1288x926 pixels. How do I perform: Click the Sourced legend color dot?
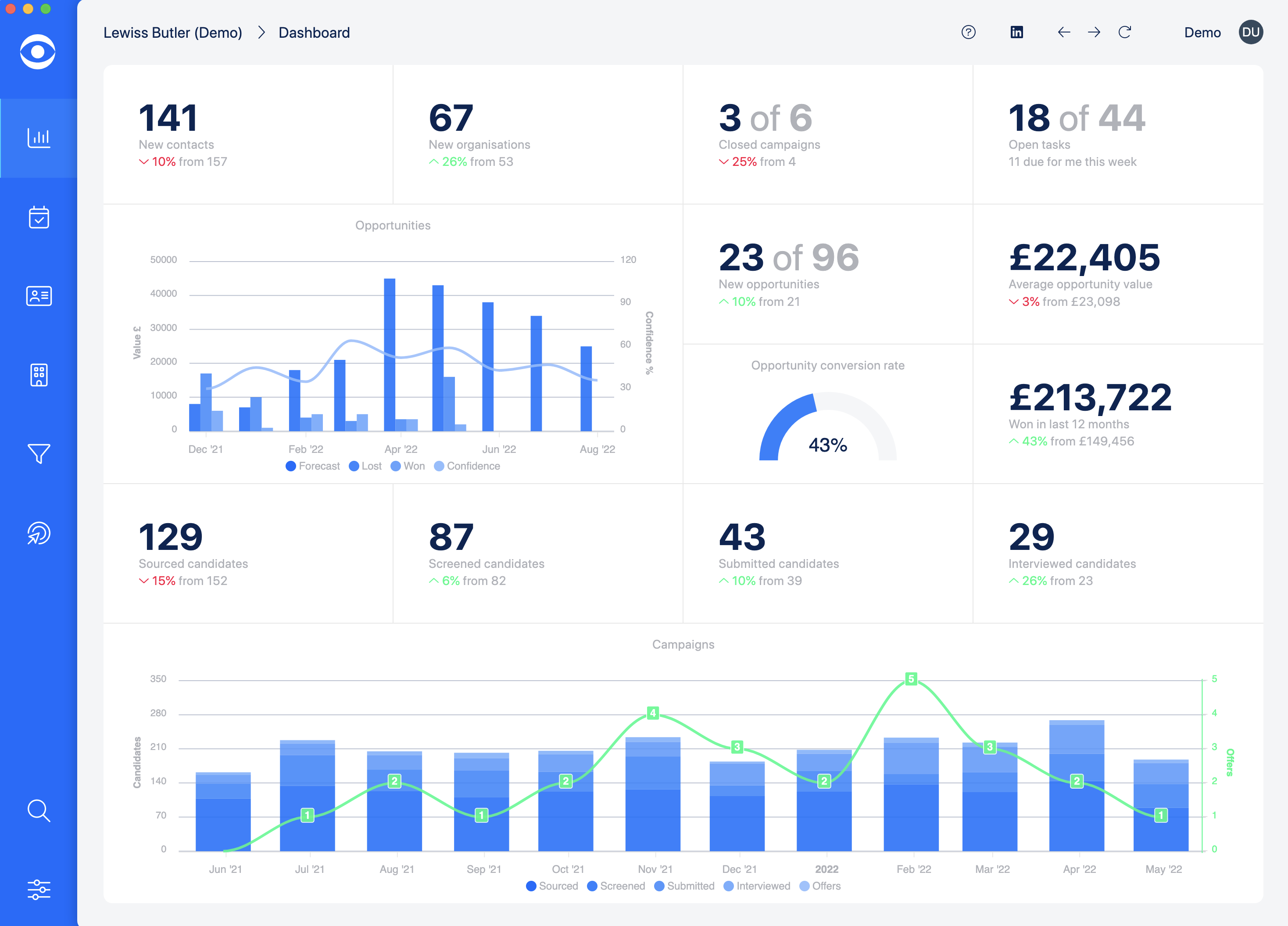click(531, 886)
